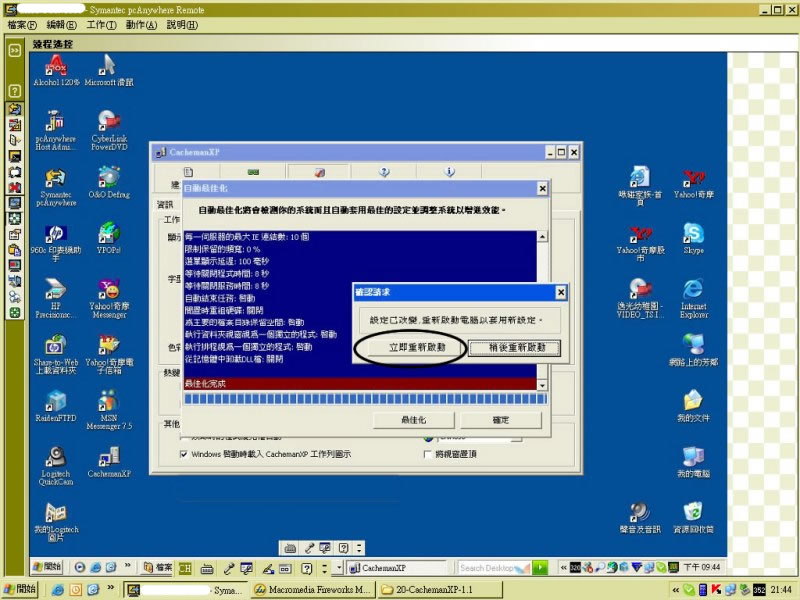Select the Yahoo!奇摩 Messenger desktop icon
This screenshot has height=600, width=800.
pos(109,298)
